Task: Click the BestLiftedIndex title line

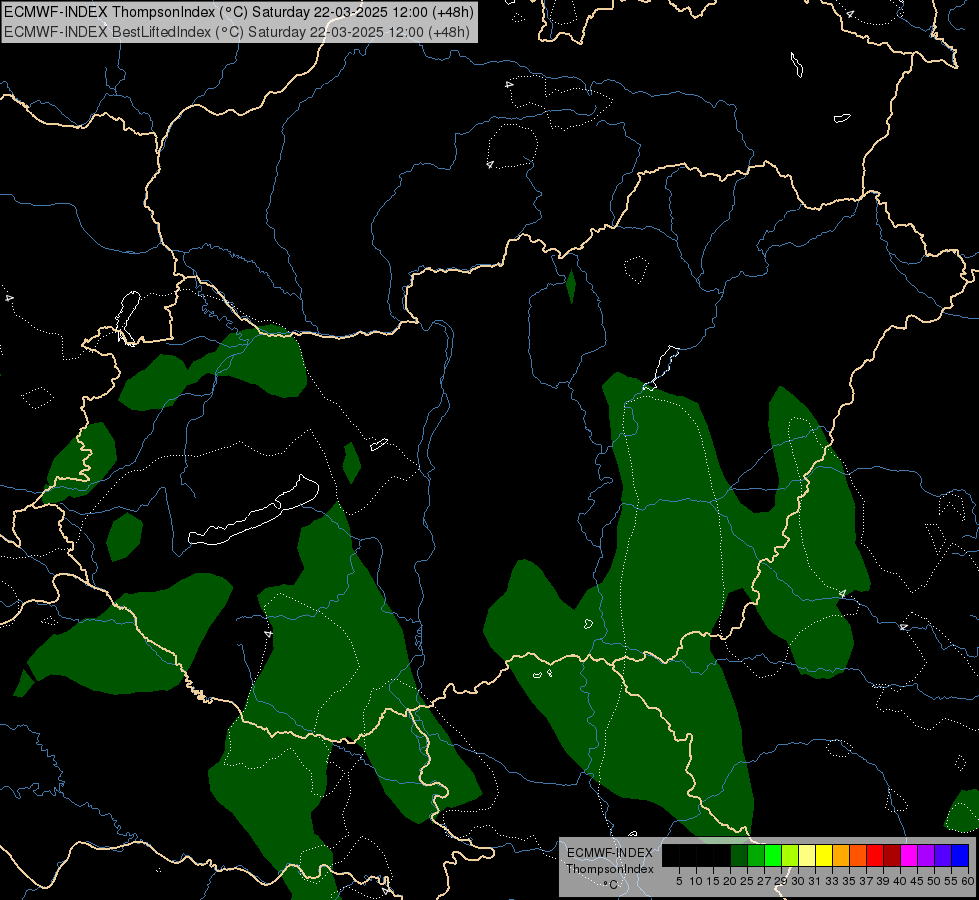Action: pos(237,31)
